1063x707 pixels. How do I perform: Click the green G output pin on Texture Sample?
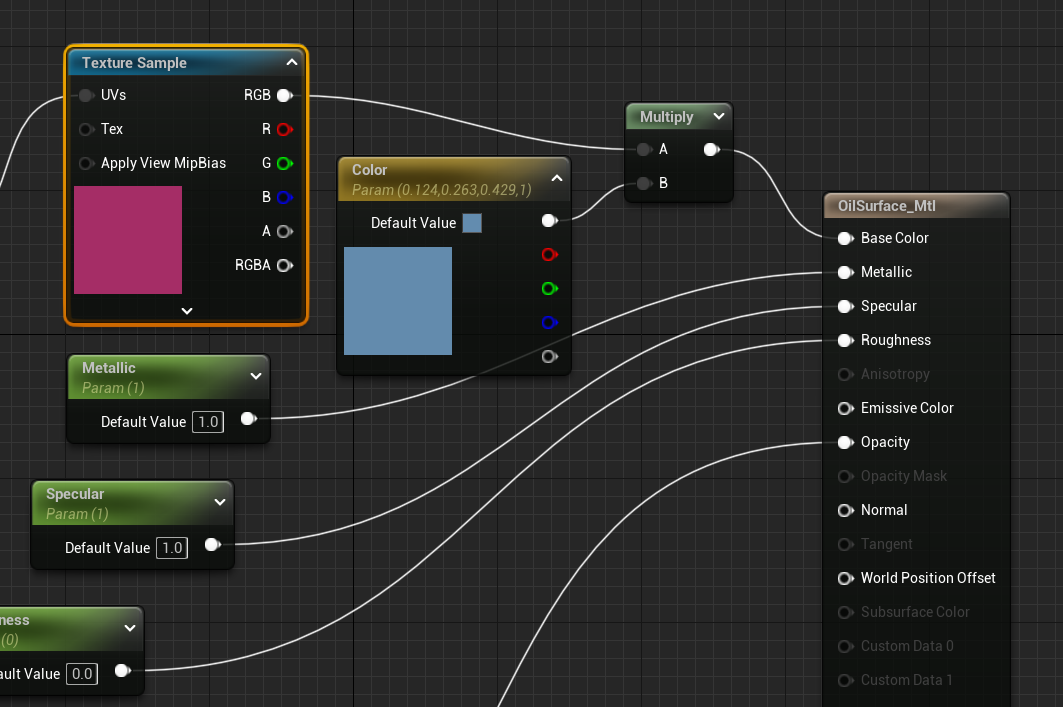(x=285, y=163)
